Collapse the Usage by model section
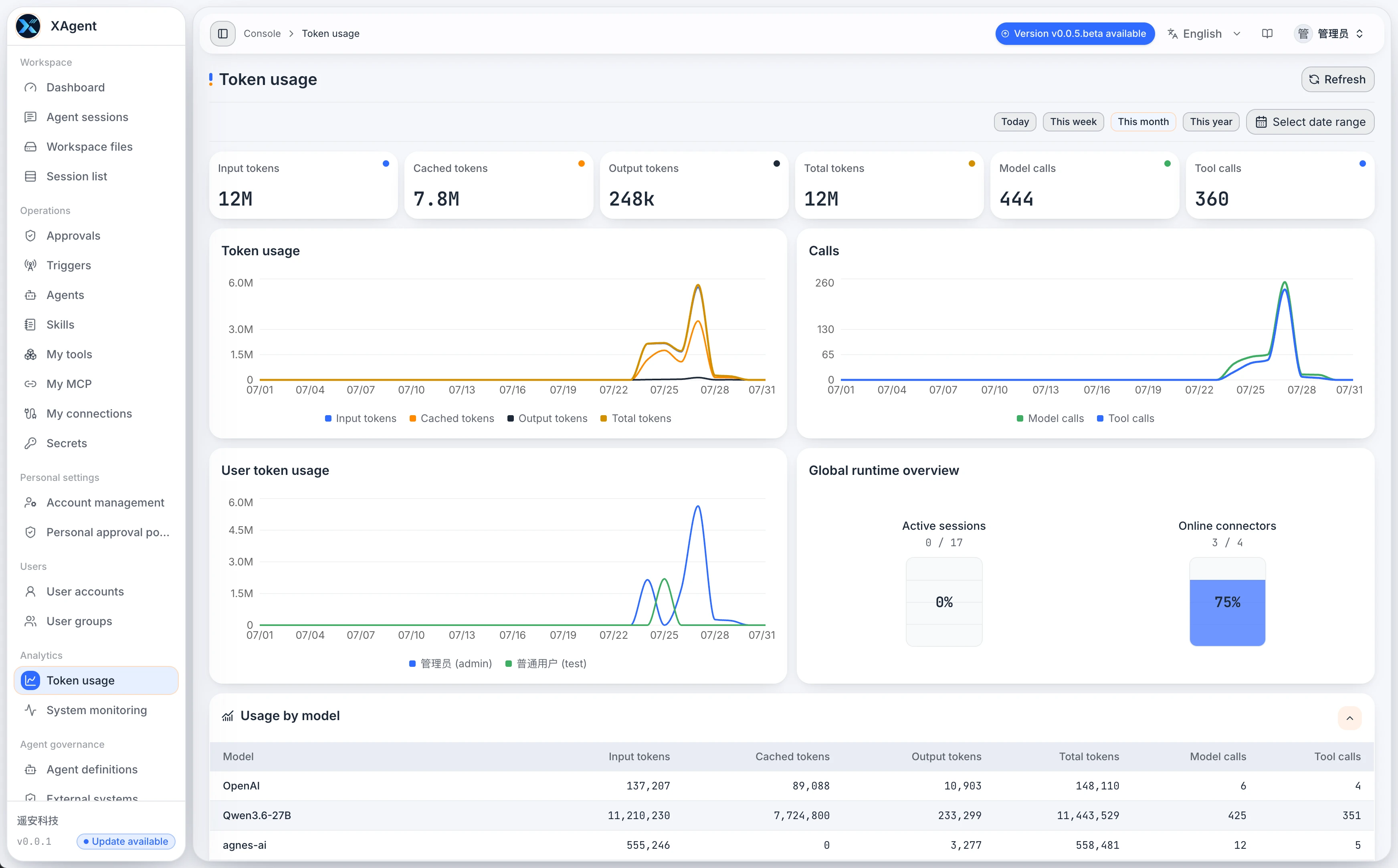 coord(1350,718)
